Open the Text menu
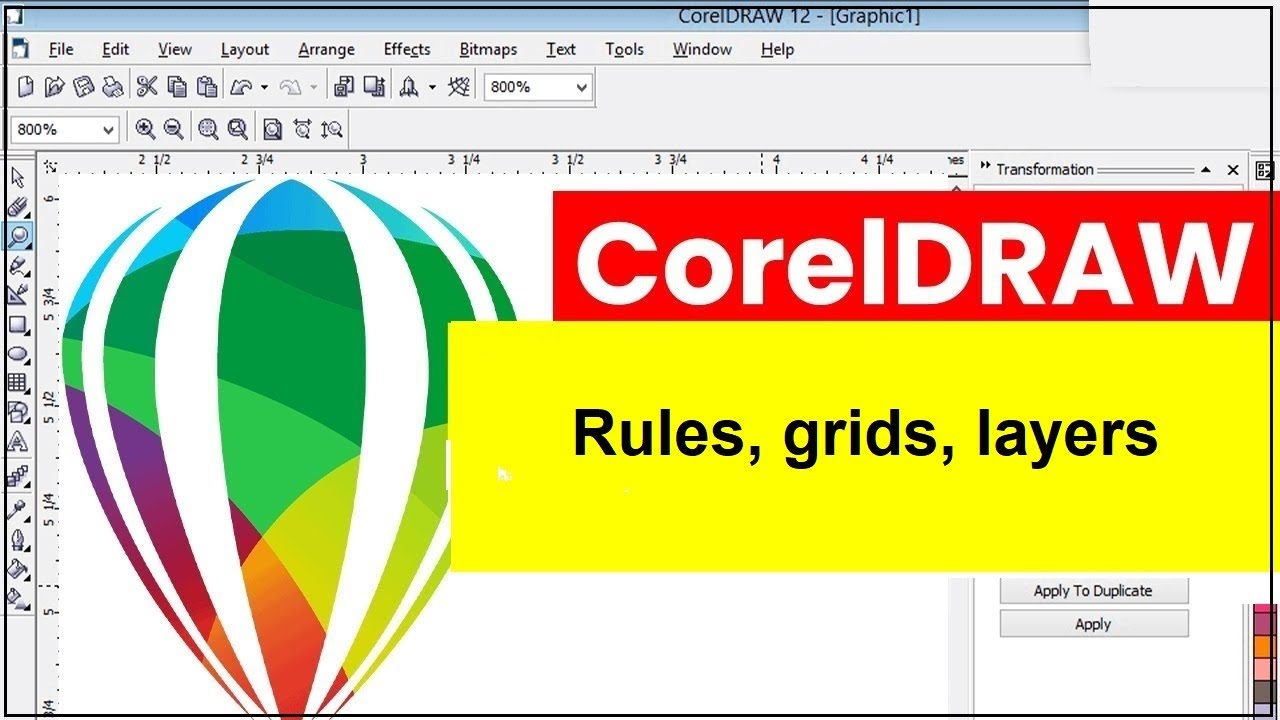Screen dimensions: 1280x720 tap(561, 49)
